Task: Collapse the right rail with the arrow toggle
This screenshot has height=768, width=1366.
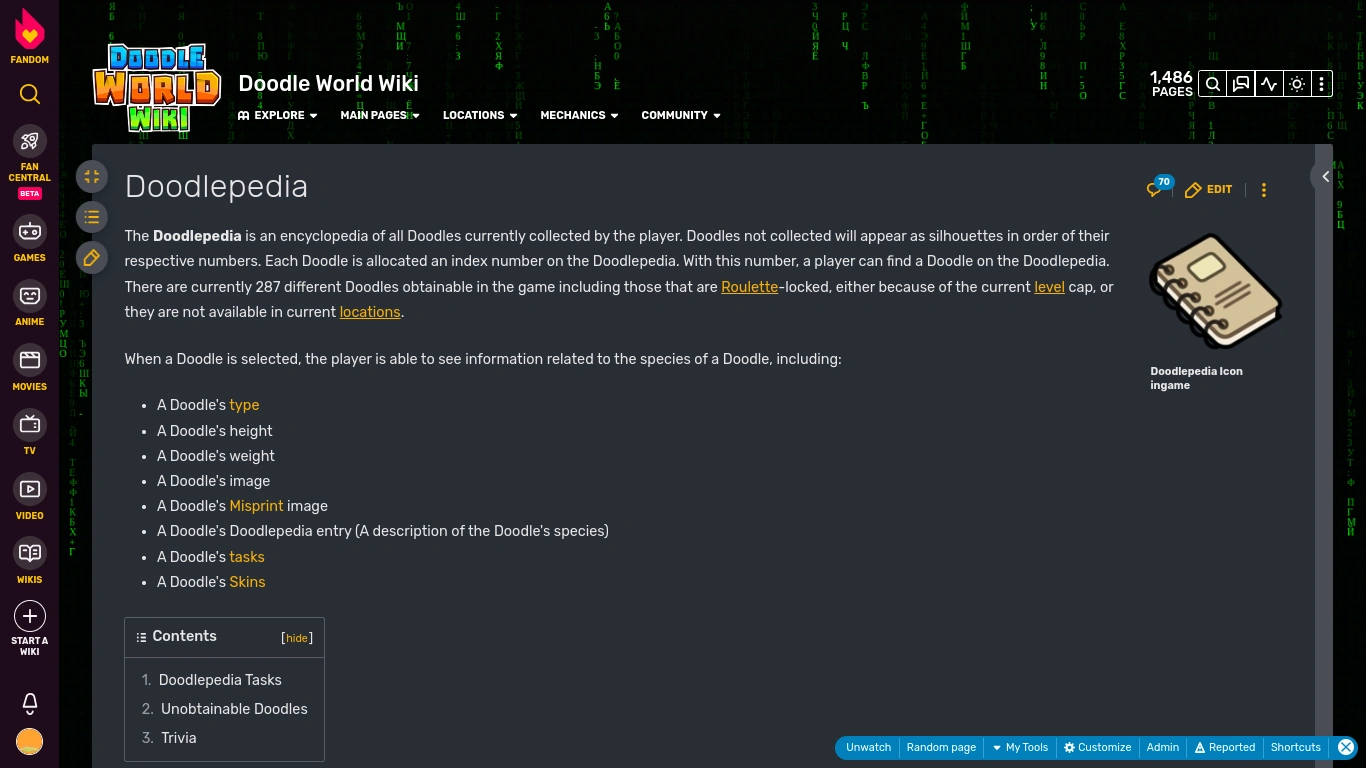Action: 1325,176
